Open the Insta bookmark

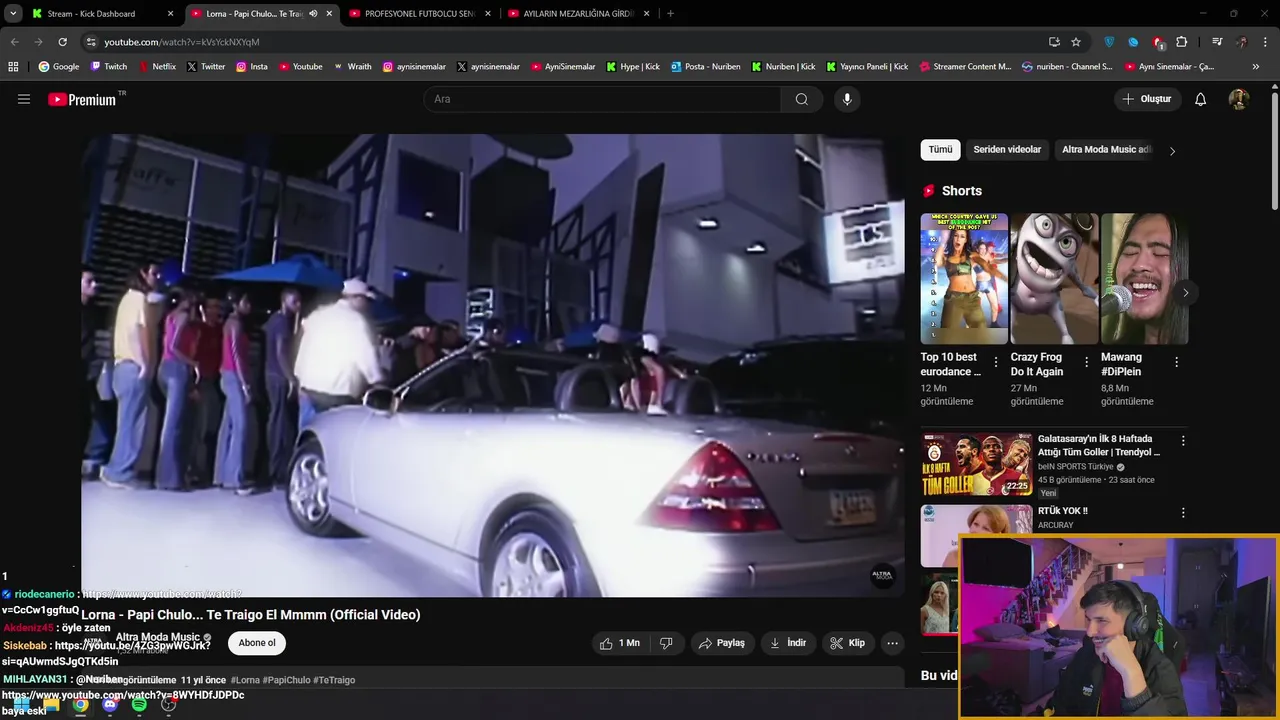[x=252, y=67]
